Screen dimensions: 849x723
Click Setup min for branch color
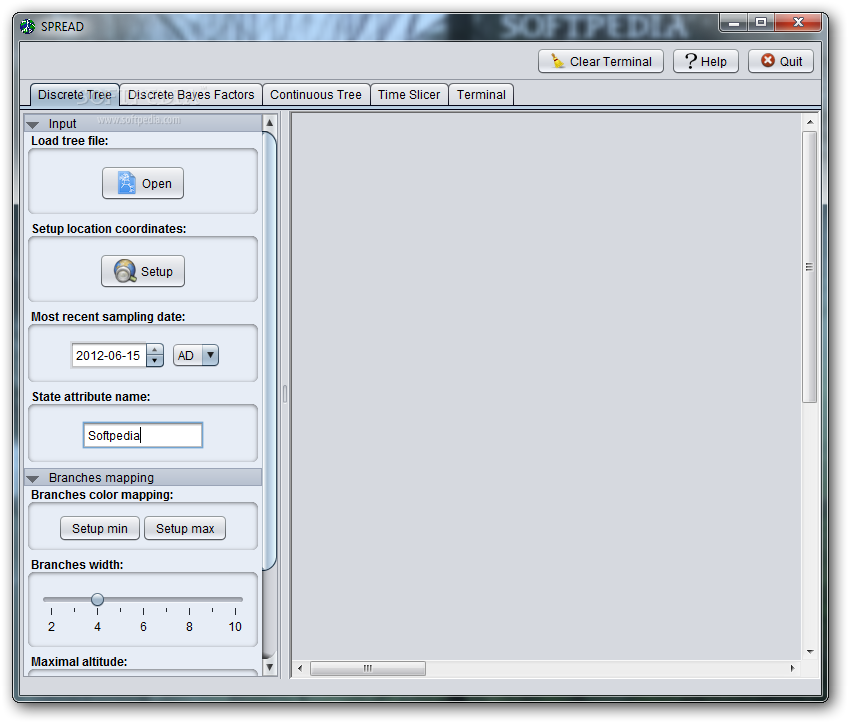point(100,529)
